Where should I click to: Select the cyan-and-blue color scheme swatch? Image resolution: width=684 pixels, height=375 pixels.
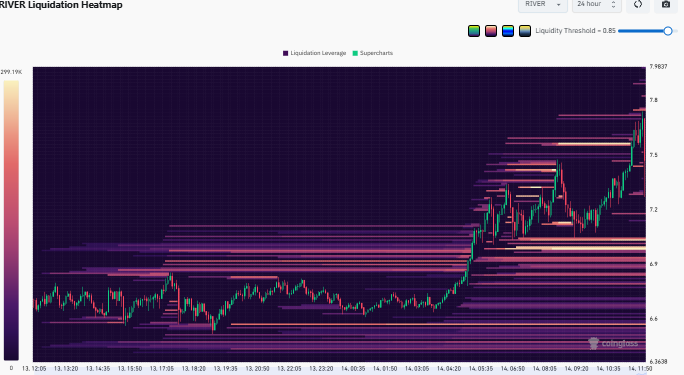[508, 31]
